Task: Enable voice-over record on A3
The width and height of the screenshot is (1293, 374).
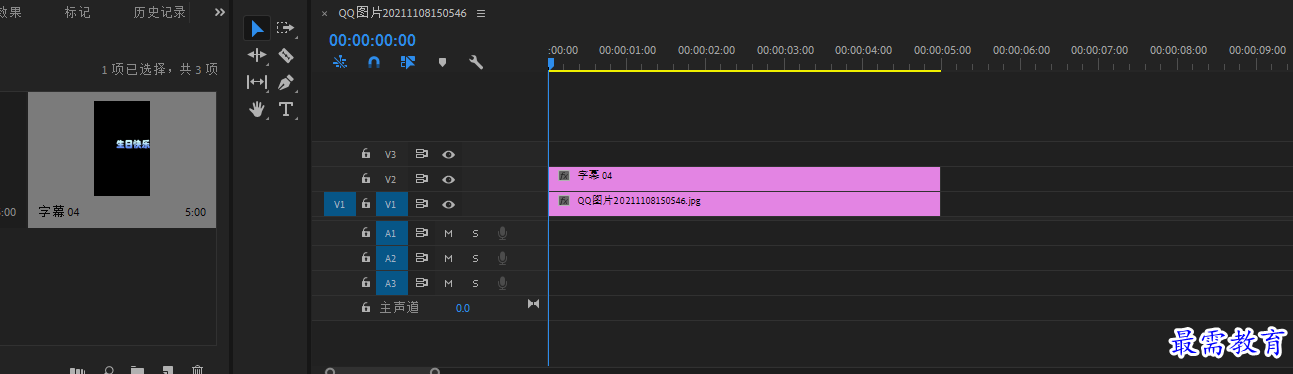Action: click(503, 283)
